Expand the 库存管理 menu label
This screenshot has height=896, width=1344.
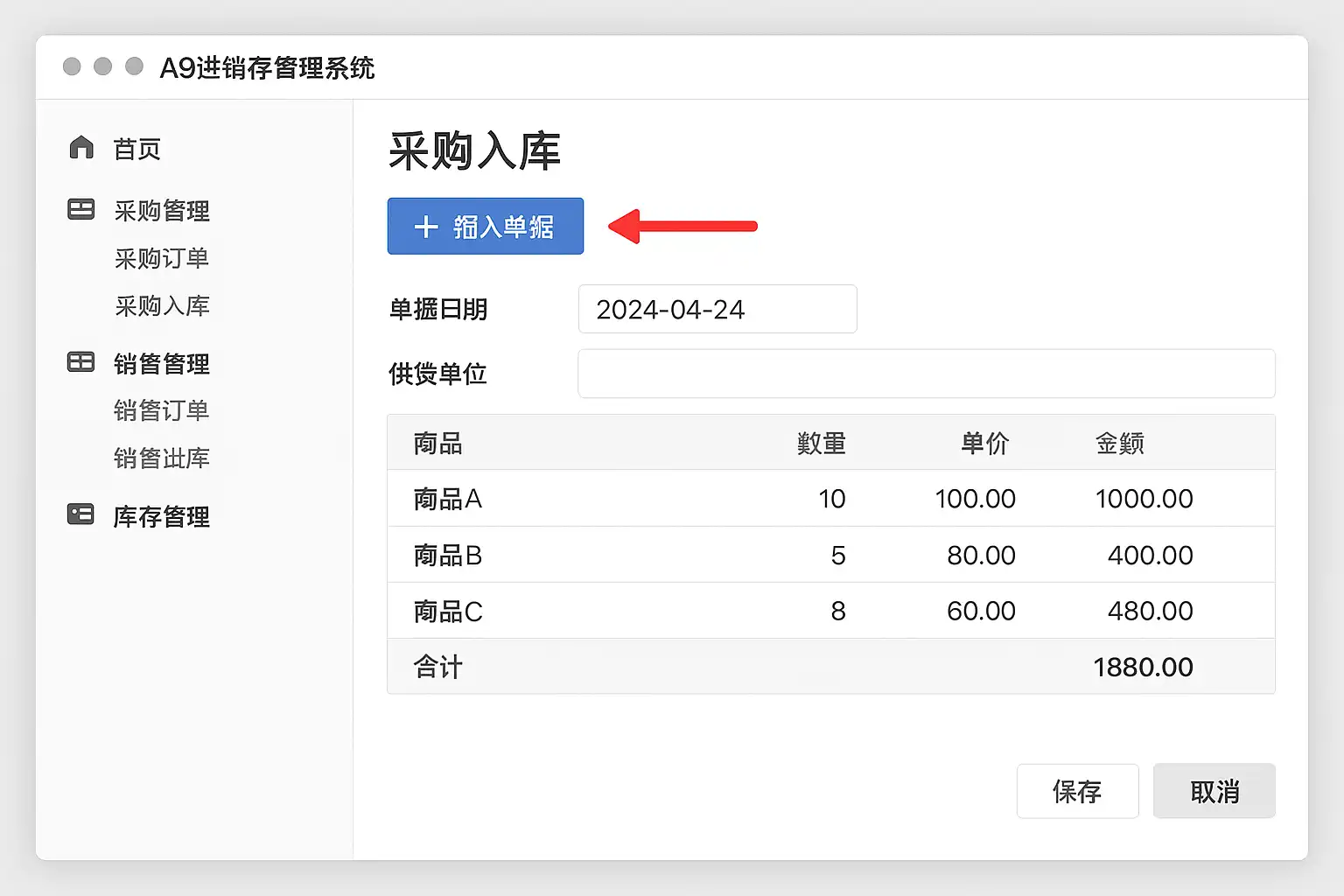pos(162,516)
